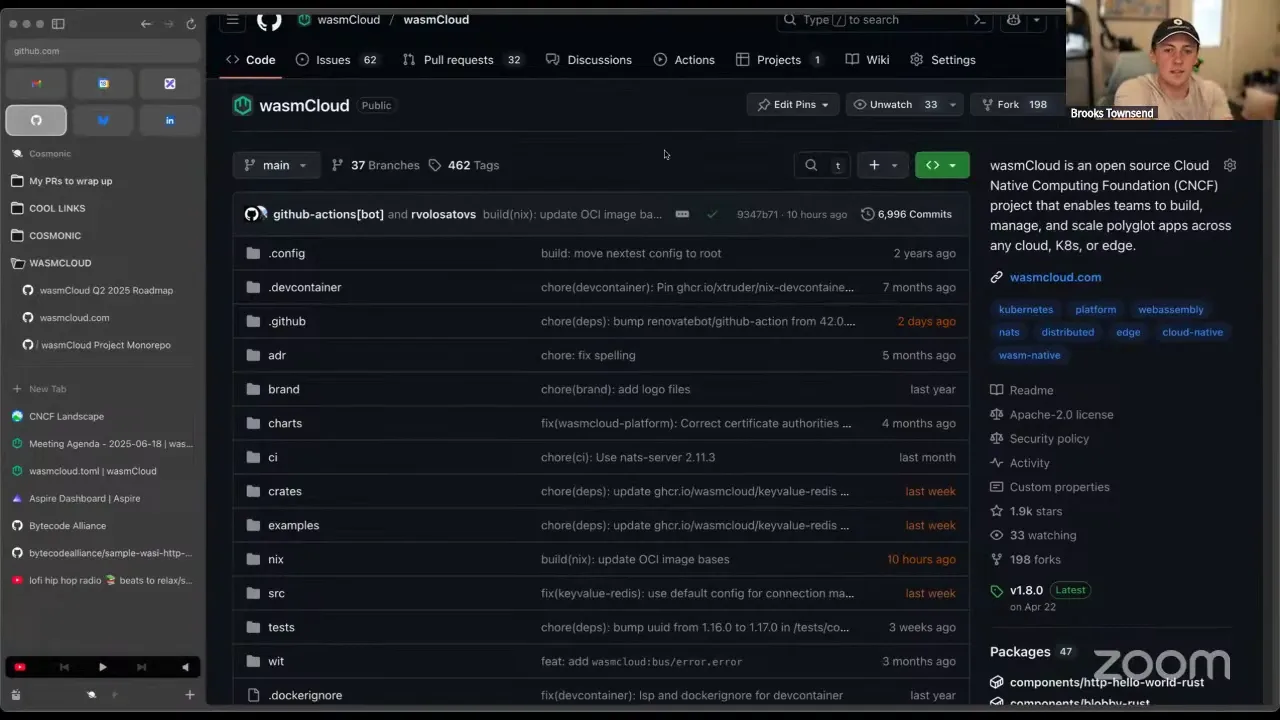Click the Cosmonic space icon at sidebar bottom
The height and width of the screenshot is (720, 1280).
[x=91, y=695]
